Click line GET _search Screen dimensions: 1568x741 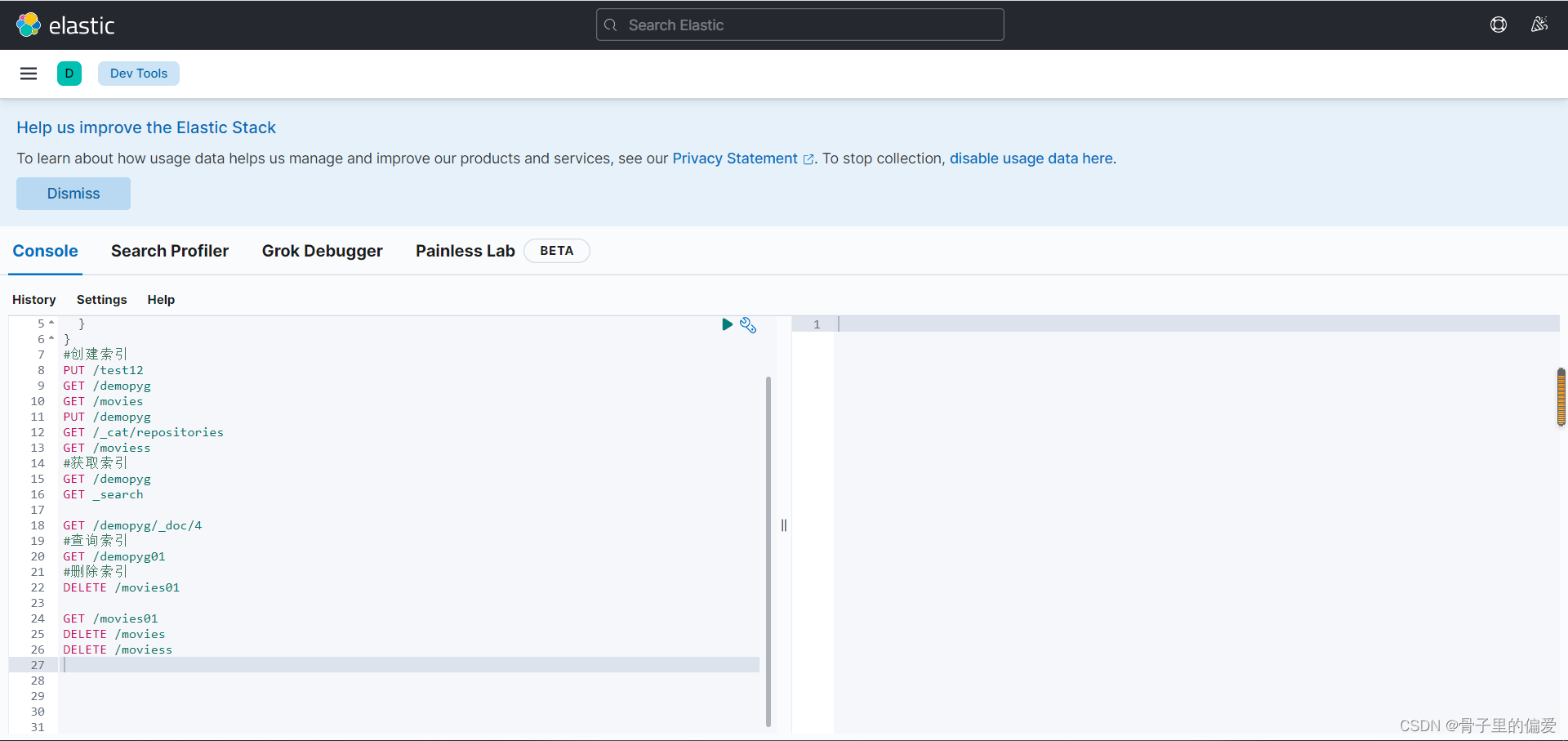click(x=103, y=494)
